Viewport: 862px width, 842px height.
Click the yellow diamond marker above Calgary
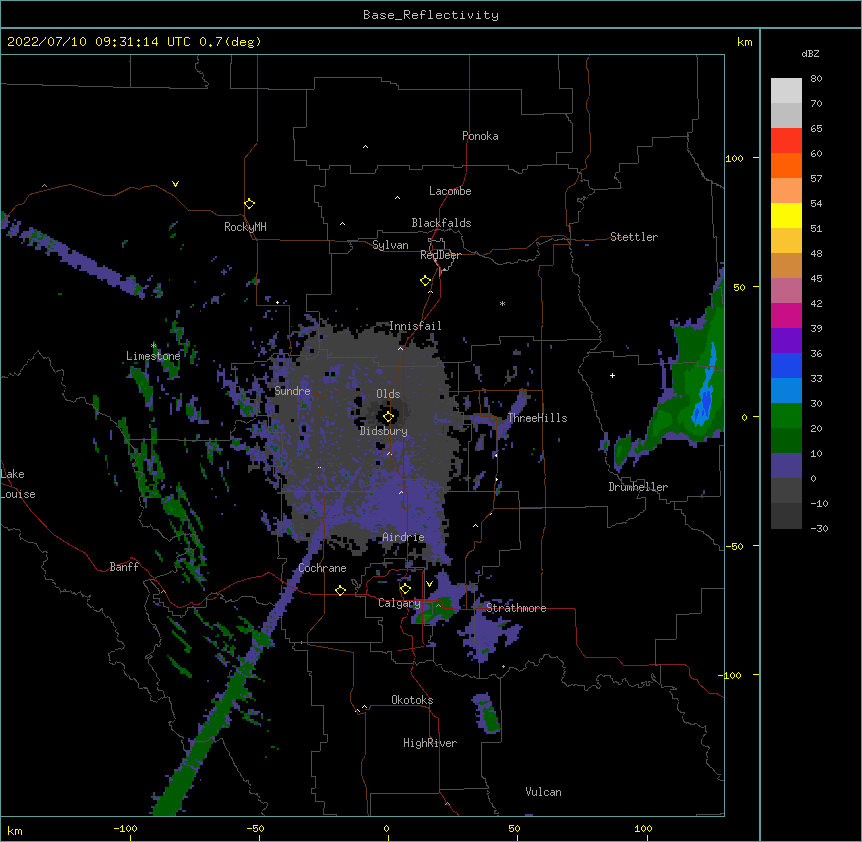405,589
